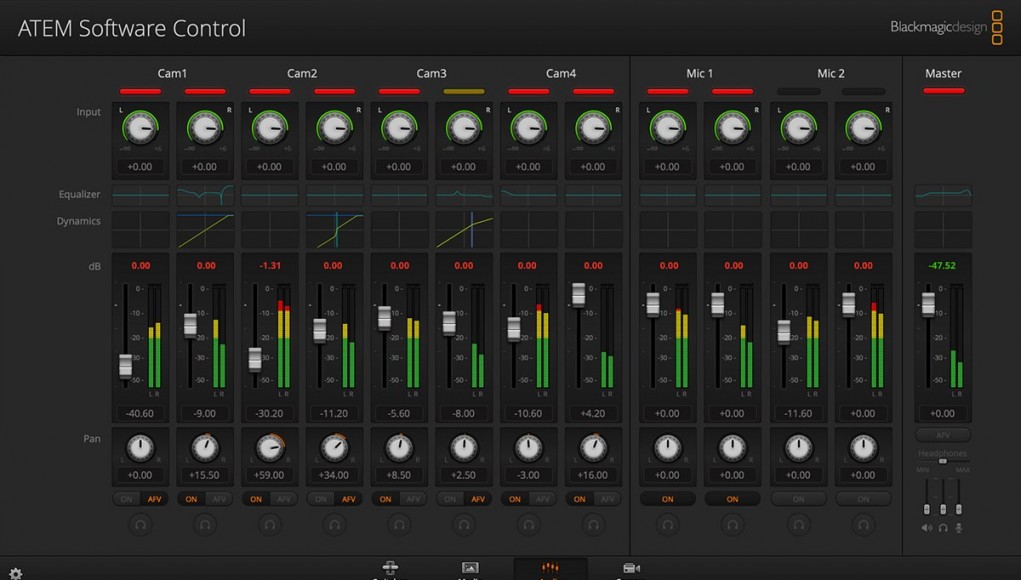Solo Cam3 left channel via headphone icon
This screenshot has width=1021, height=580.
tap(399, 524)
